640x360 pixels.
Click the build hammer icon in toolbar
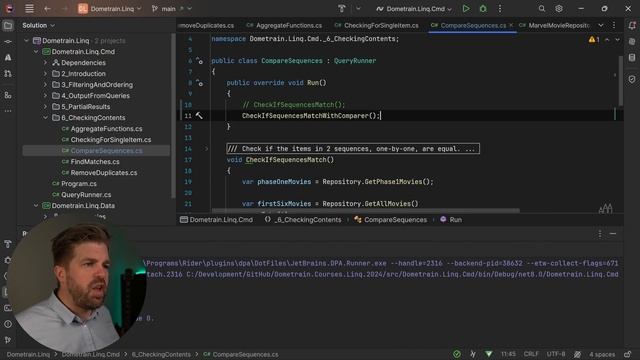pyautogui.click(x=342, y=9)
